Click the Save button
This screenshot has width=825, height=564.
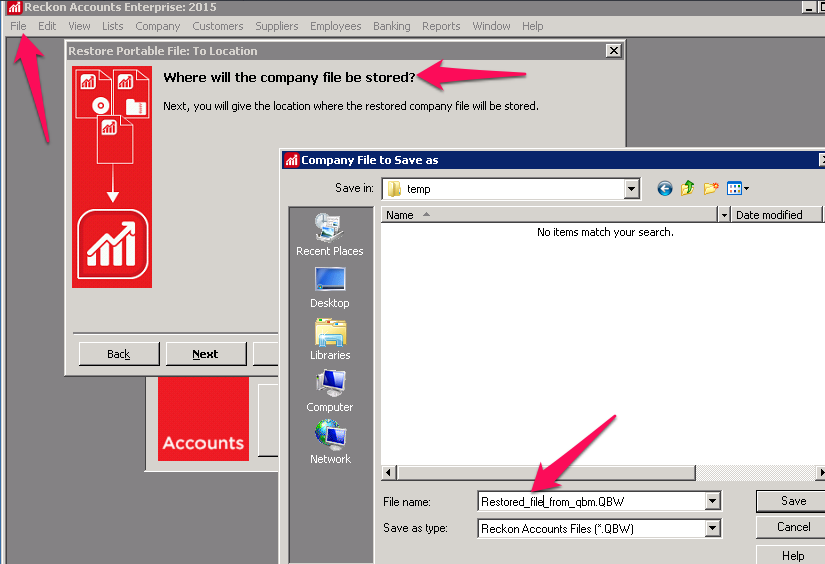pyautogui.click(x=793, y=501)
